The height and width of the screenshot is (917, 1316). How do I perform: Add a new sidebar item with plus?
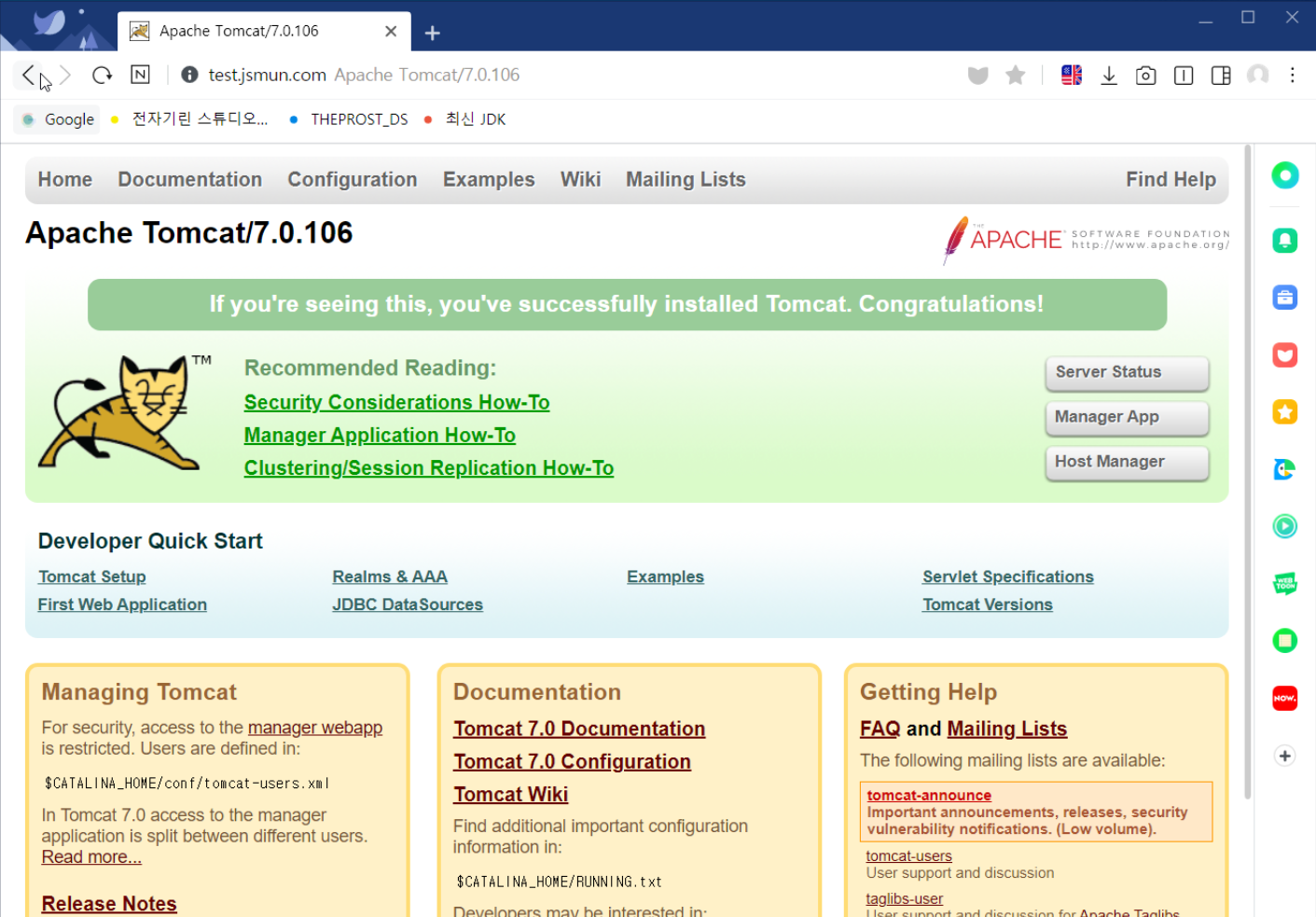tap(1285, 756)
